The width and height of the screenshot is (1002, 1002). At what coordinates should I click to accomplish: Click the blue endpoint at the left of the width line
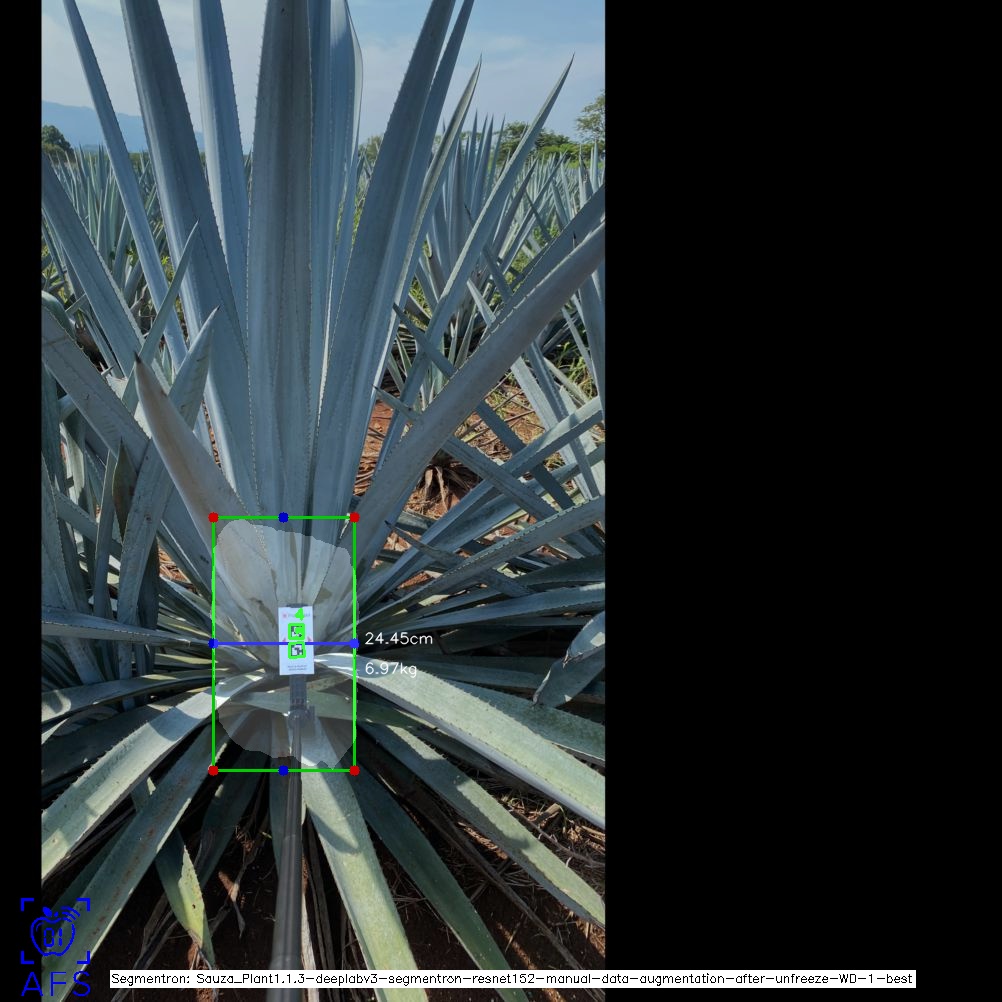[213, 644]
